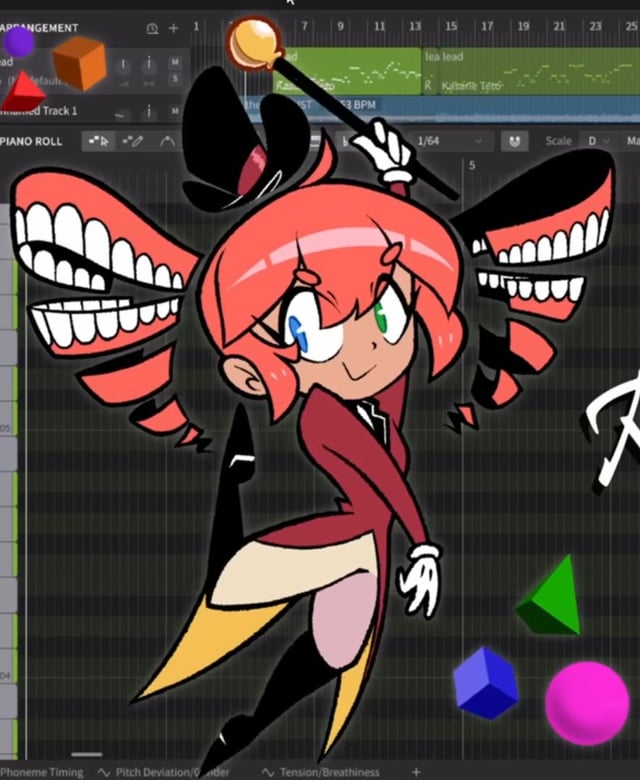Open the scale mode dropdown beside key D
The width and height of the screenshot is (640, 780).
[632, 141]
